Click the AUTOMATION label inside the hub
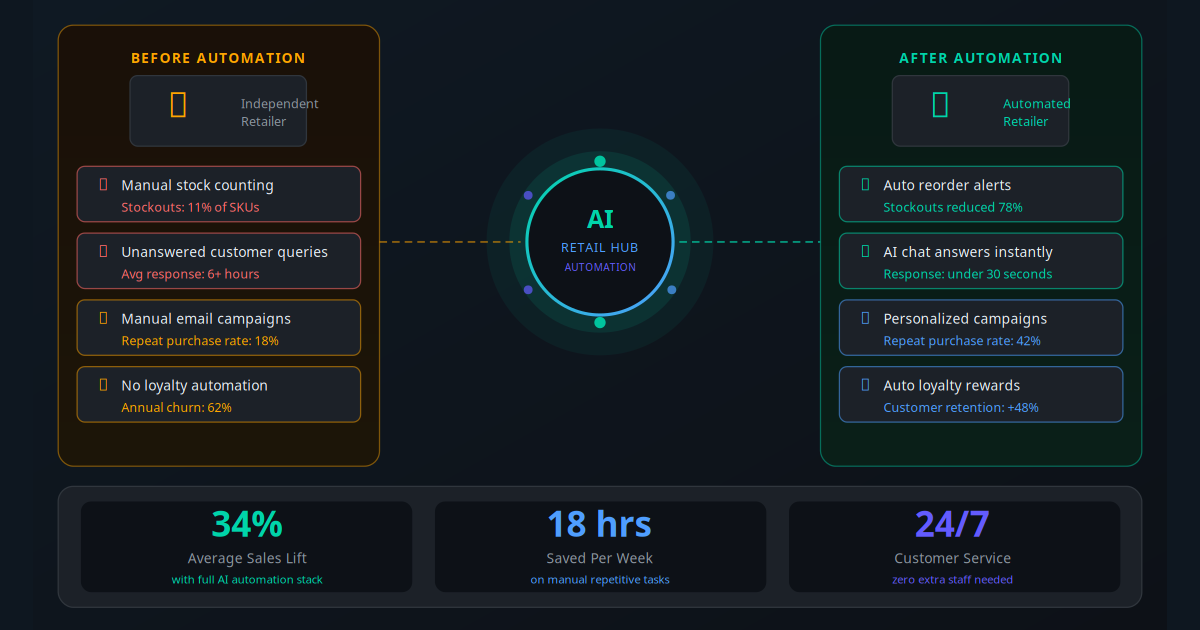 600,267
